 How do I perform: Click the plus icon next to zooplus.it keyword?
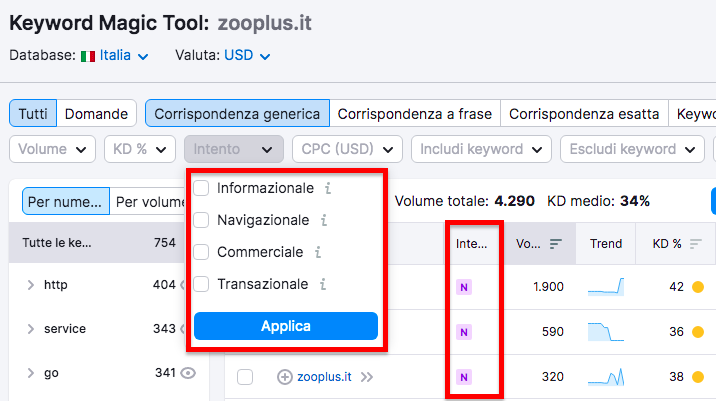coord(285,377)
